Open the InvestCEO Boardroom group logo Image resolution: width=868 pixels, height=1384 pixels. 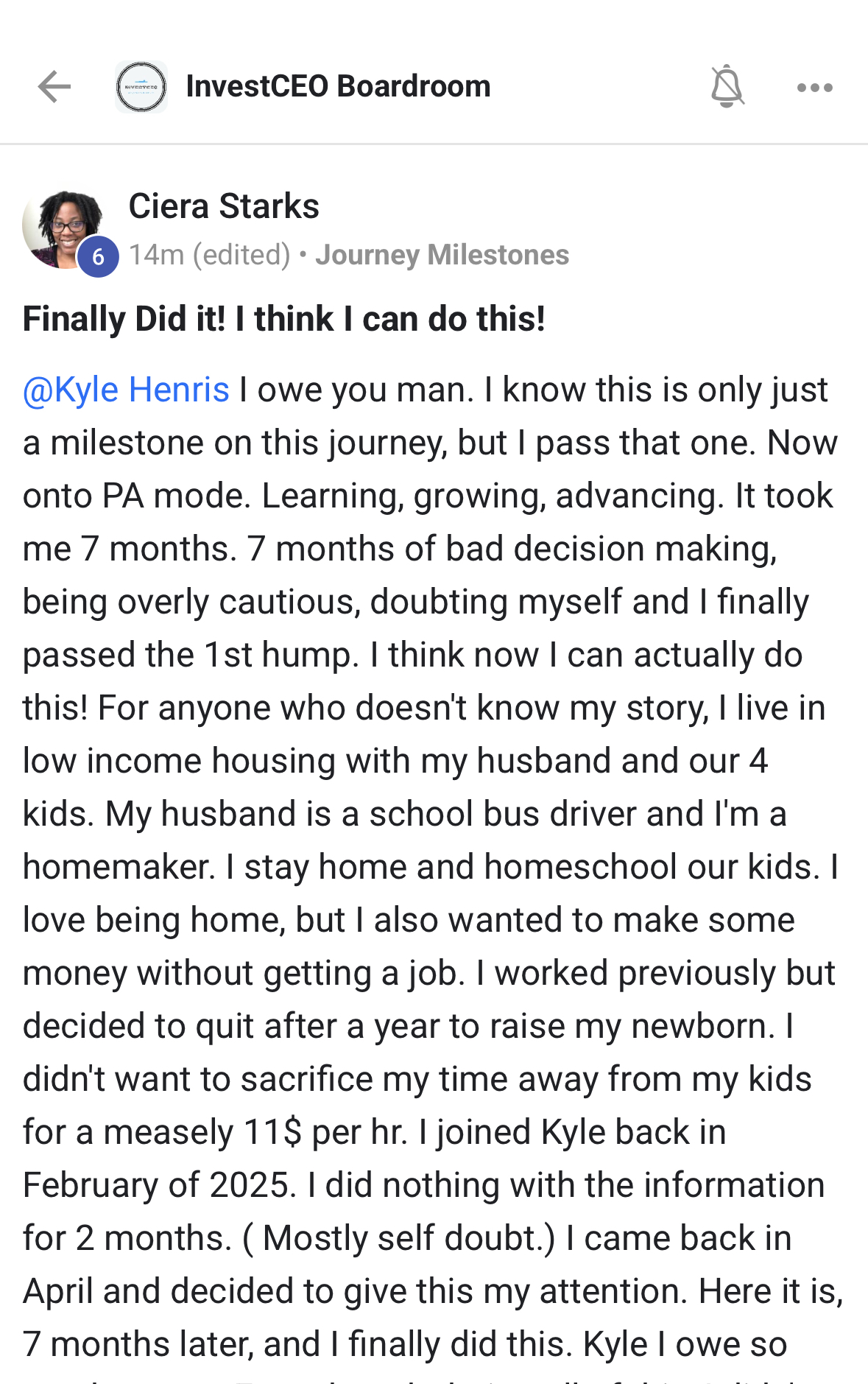coord(141,87)
